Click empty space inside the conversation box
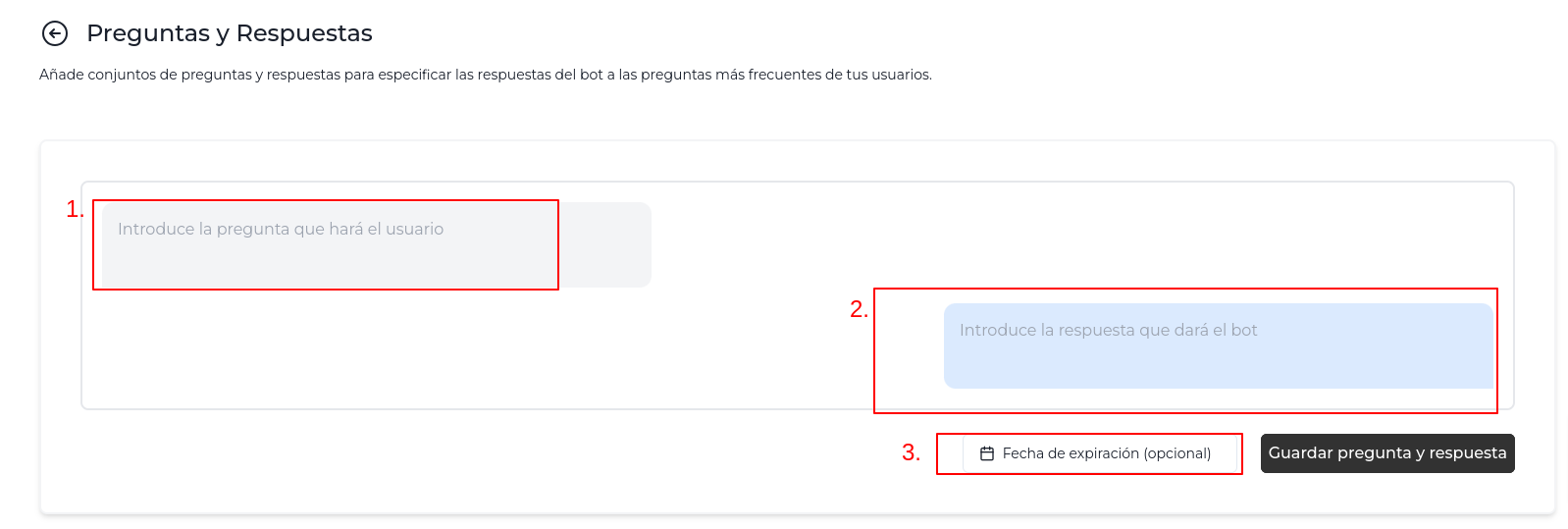The width and height of the screenshot is (1568, 529). 491,353
